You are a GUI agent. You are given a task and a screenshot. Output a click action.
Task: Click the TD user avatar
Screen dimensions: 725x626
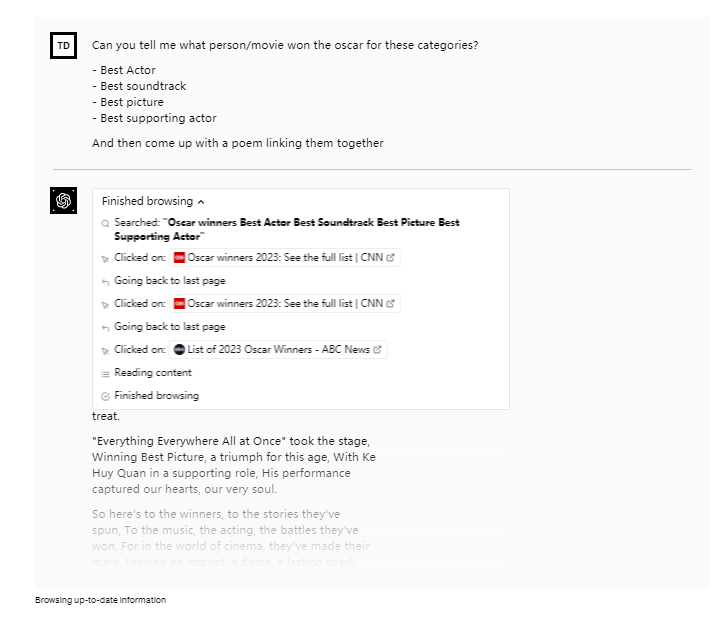pos(63,45)
